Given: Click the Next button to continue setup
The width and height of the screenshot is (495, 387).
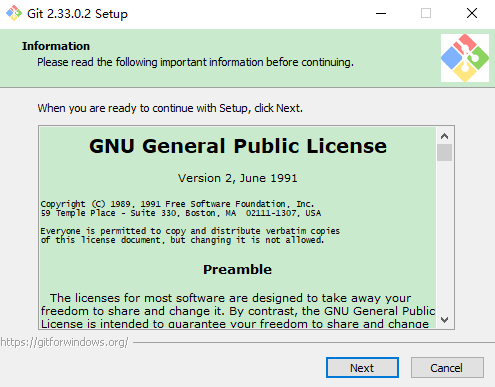Looking at the screenshot, I should pyautogui.click(x=362, y=368).
